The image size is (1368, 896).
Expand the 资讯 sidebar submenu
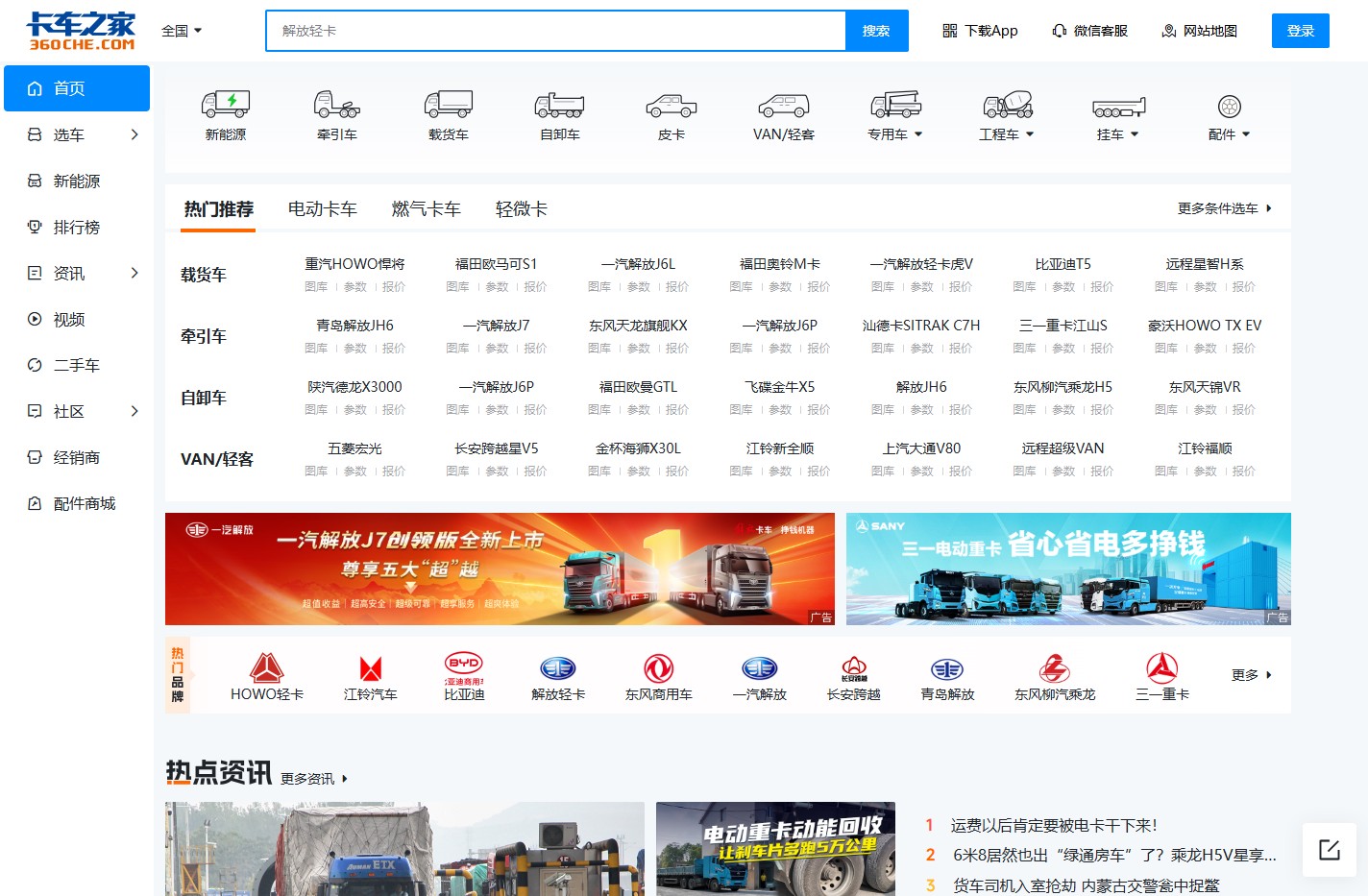[x=134, y=273]
